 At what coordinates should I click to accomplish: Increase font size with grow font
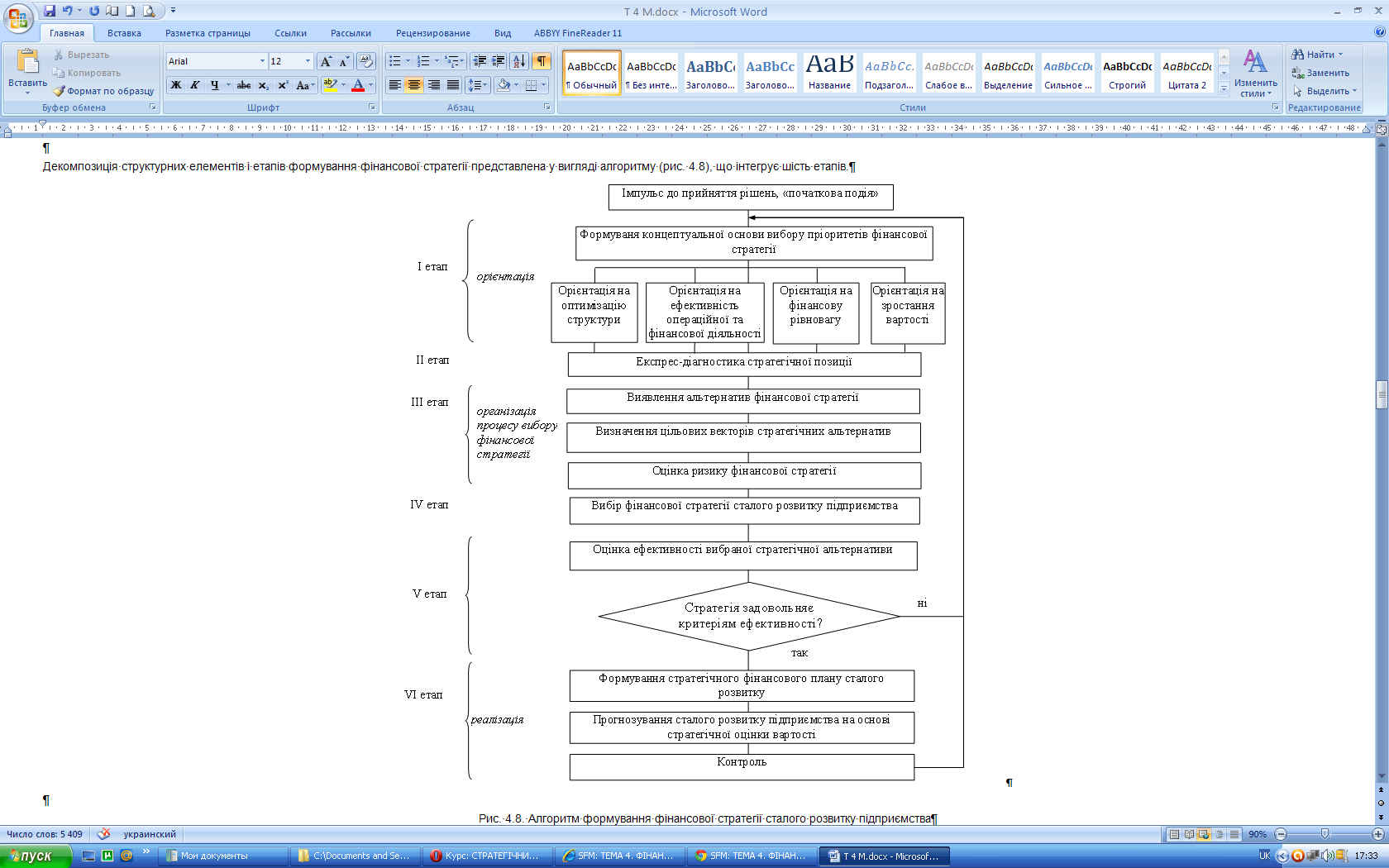(x=327, y=61)
